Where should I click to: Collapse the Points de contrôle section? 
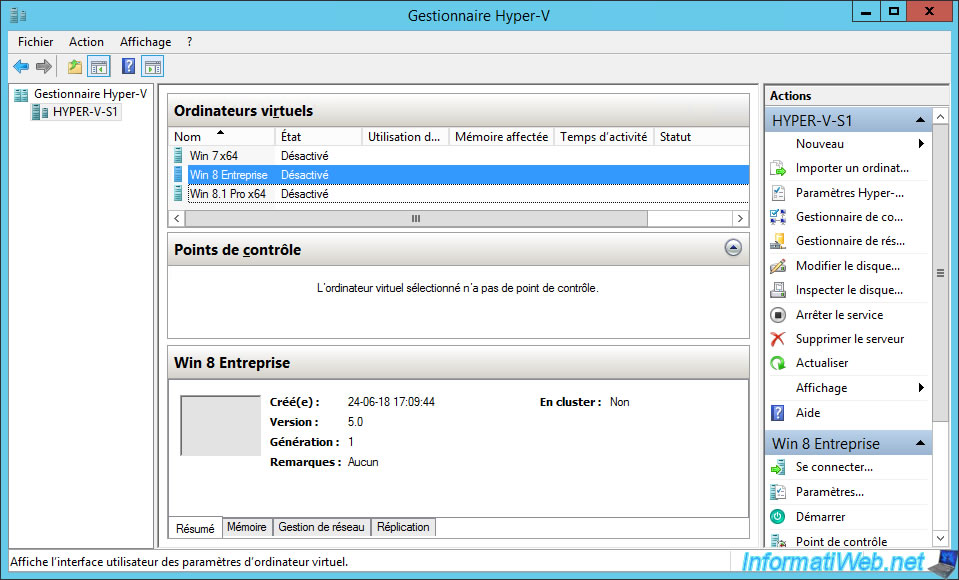[733, 248]
